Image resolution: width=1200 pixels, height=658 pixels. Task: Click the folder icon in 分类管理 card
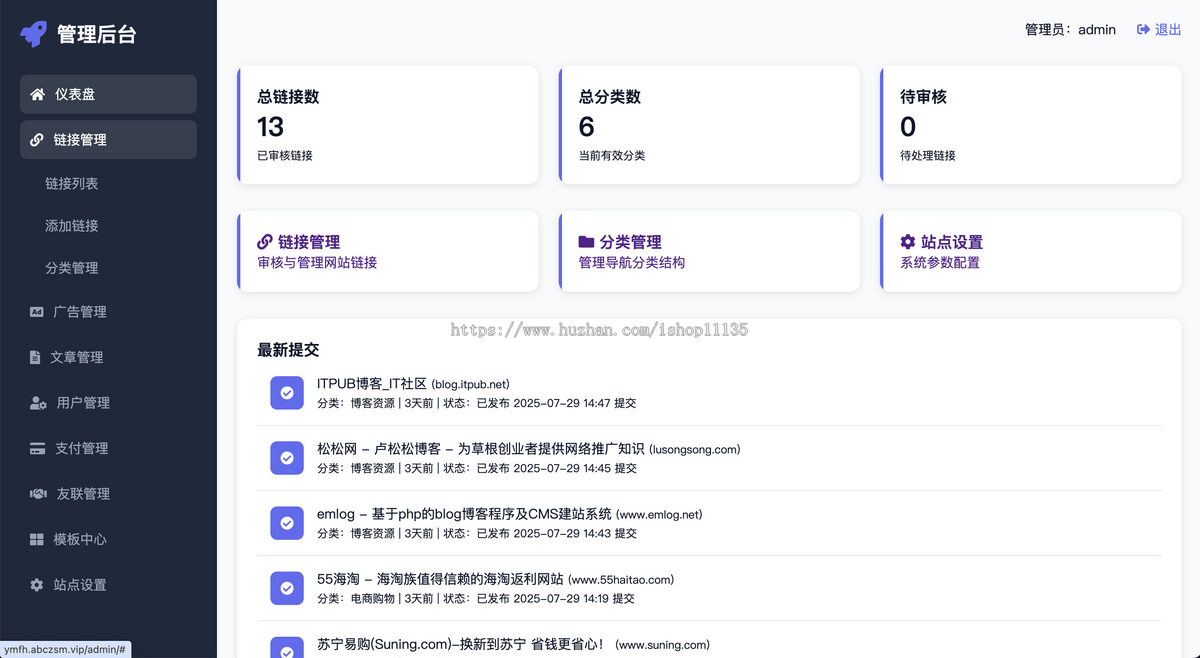tap(586, 241)
